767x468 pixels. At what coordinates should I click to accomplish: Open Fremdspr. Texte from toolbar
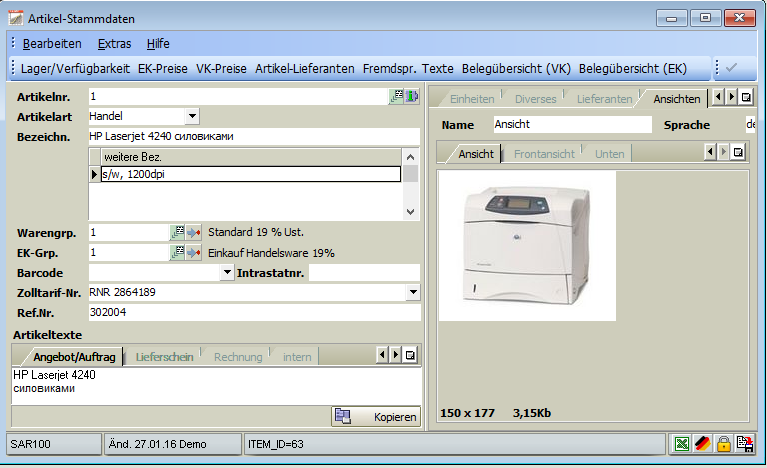(408, 68)
